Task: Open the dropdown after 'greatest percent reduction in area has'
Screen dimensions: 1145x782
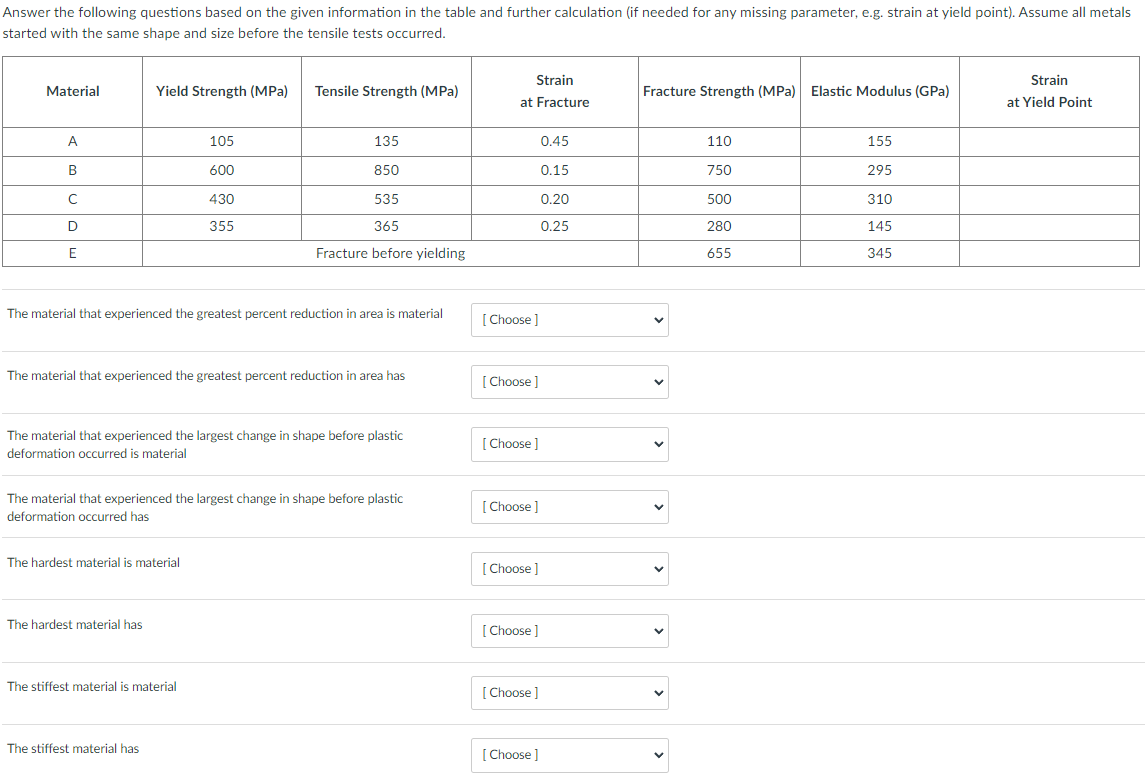Action: click(569, 382)
